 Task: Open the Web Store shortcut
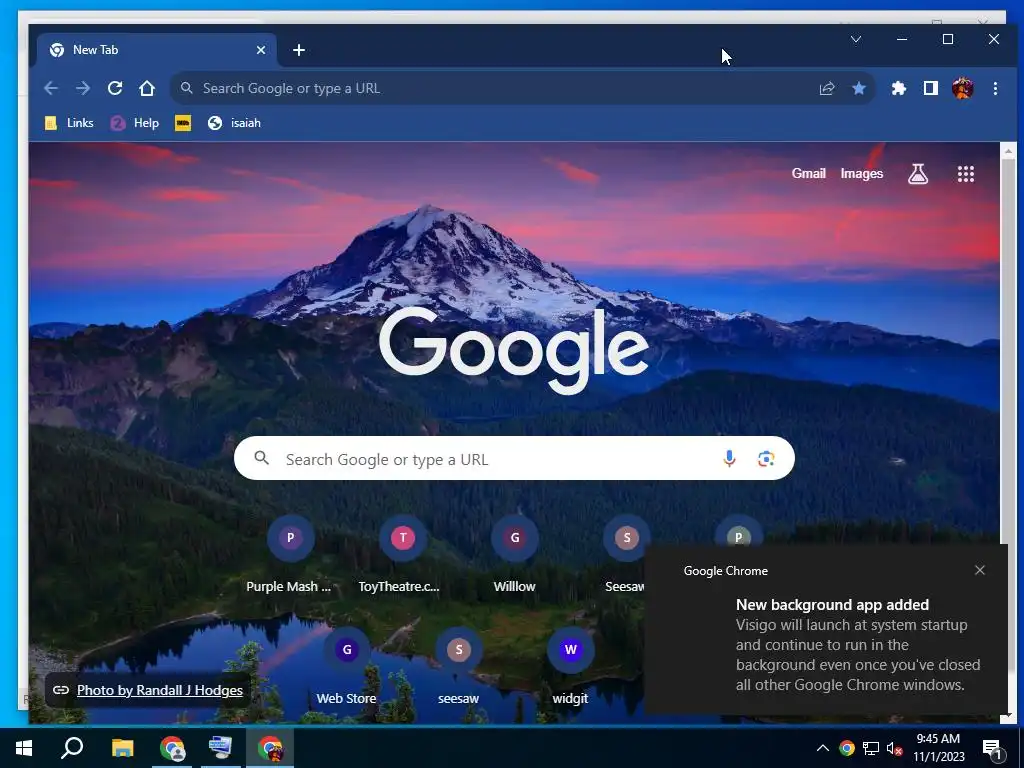click(346, 666)
